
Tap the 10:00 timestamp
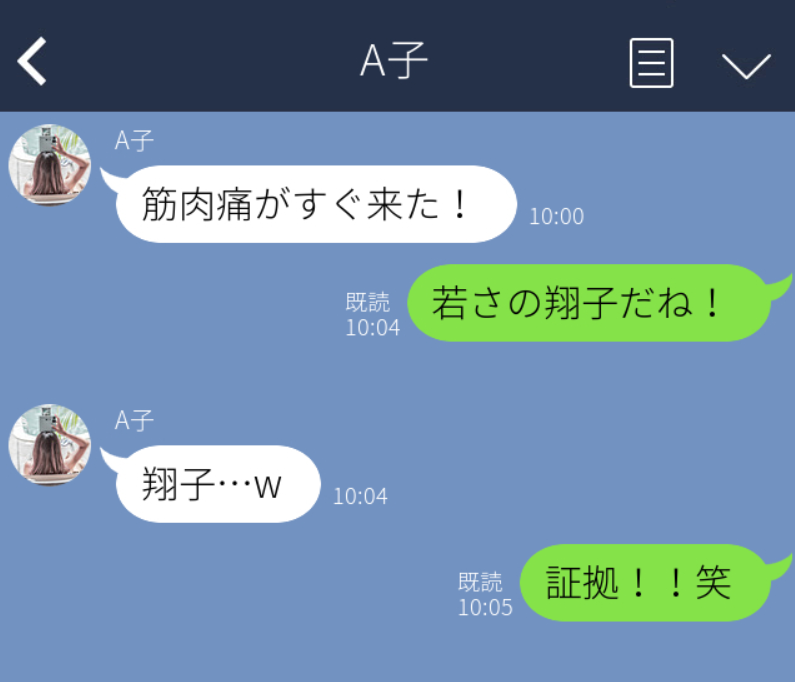pos(557,217)
